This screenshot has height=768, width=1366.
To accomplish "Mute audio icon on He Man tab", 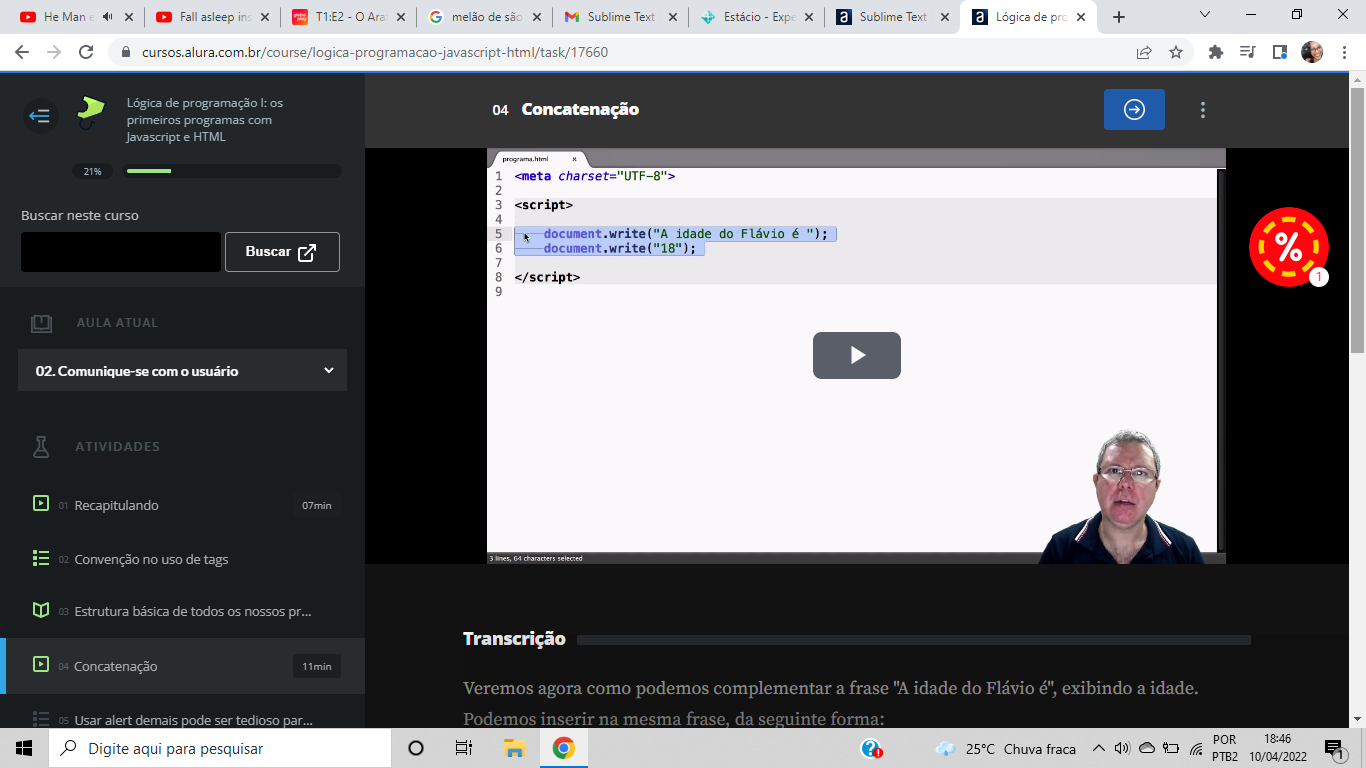I will click(107, 17).
